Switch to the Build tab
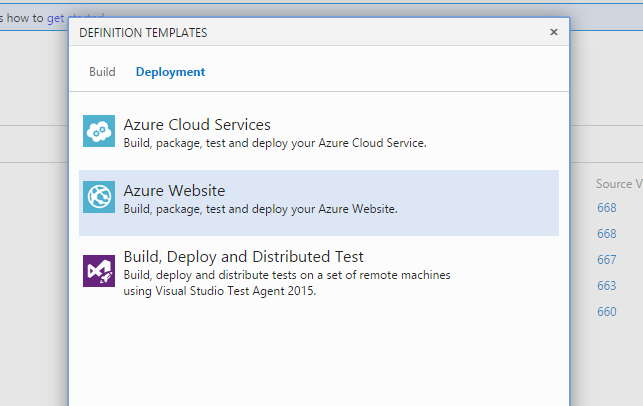The image size is (643, 406). click(x=102, y=72)
